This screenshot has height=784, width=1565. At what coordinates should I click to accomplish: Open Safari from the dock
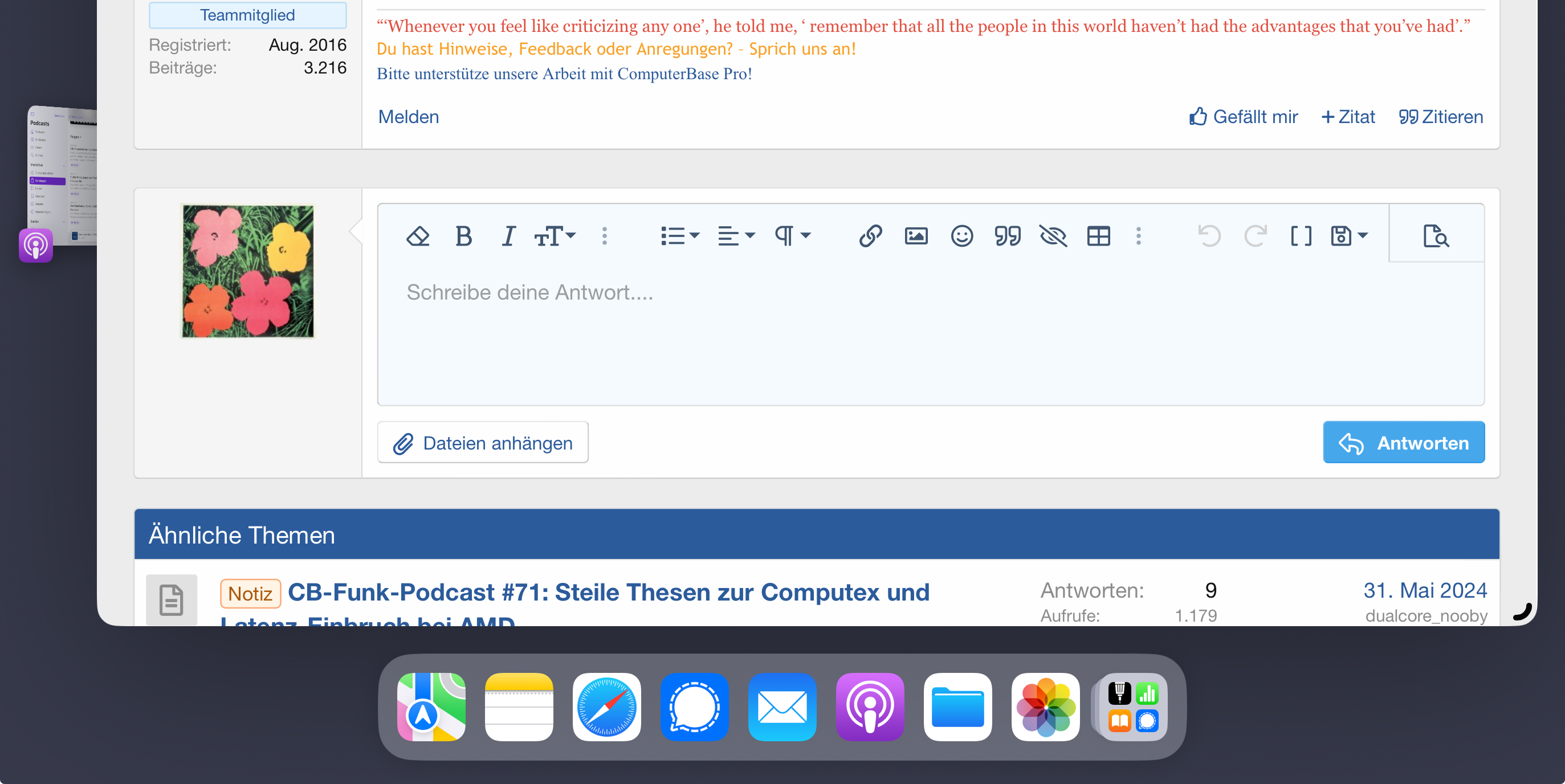pos(606,707)
